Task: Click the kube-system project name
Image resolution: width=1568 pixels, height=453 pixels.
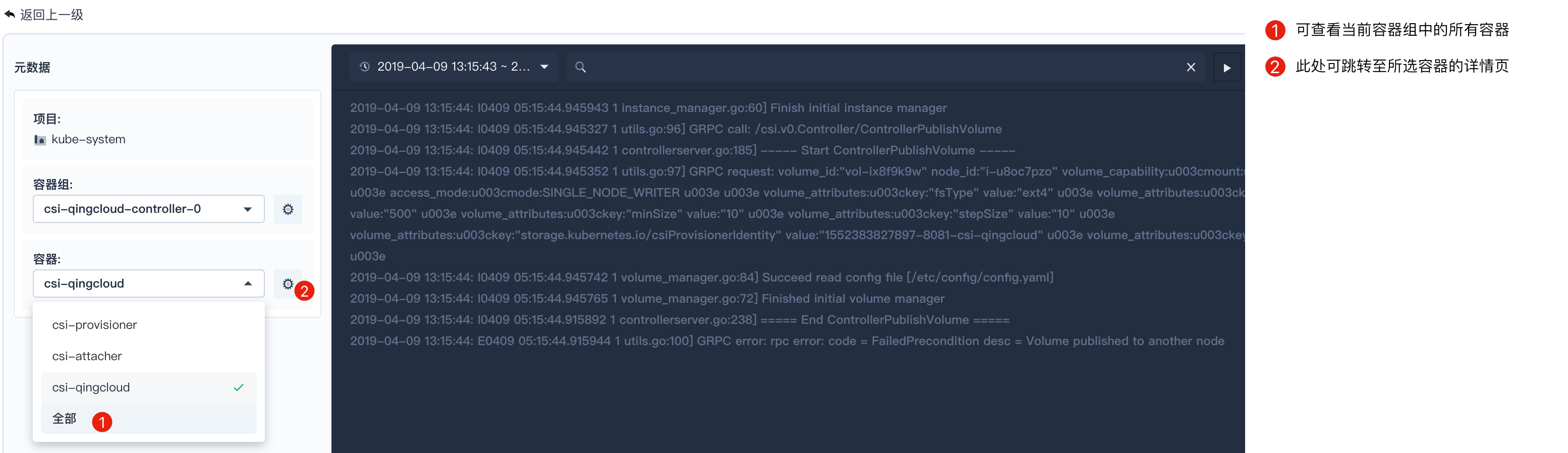Action: [88, 139]
